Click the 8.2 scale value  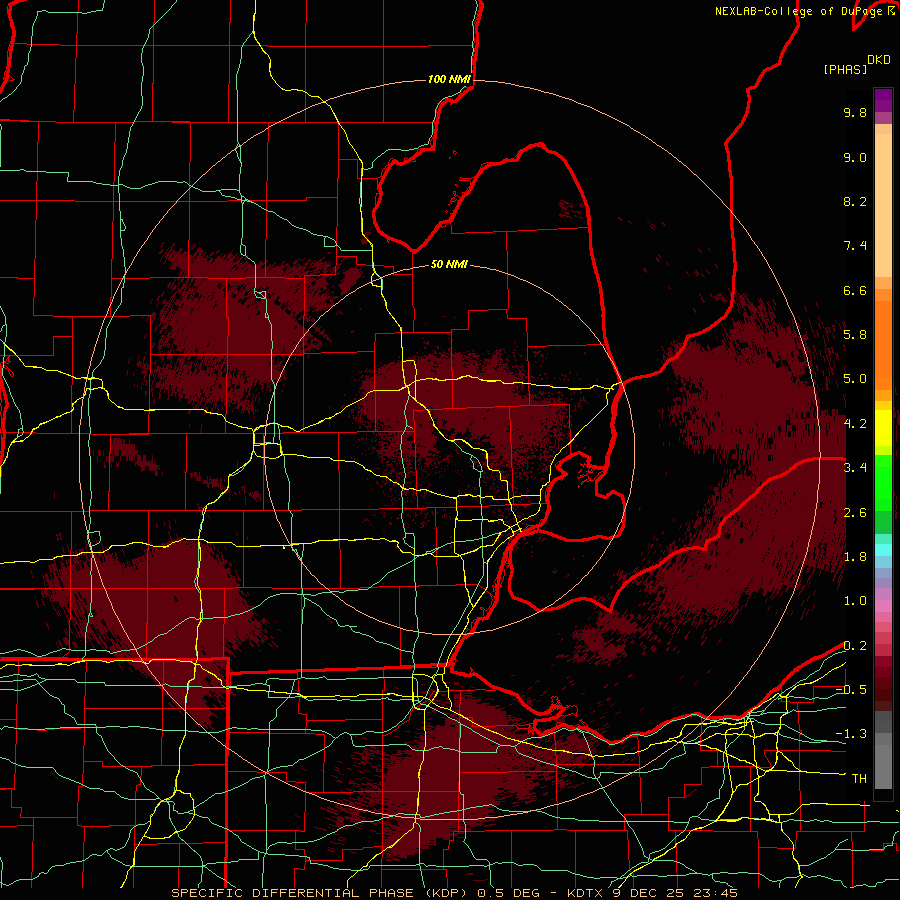(x=855, y=201)
